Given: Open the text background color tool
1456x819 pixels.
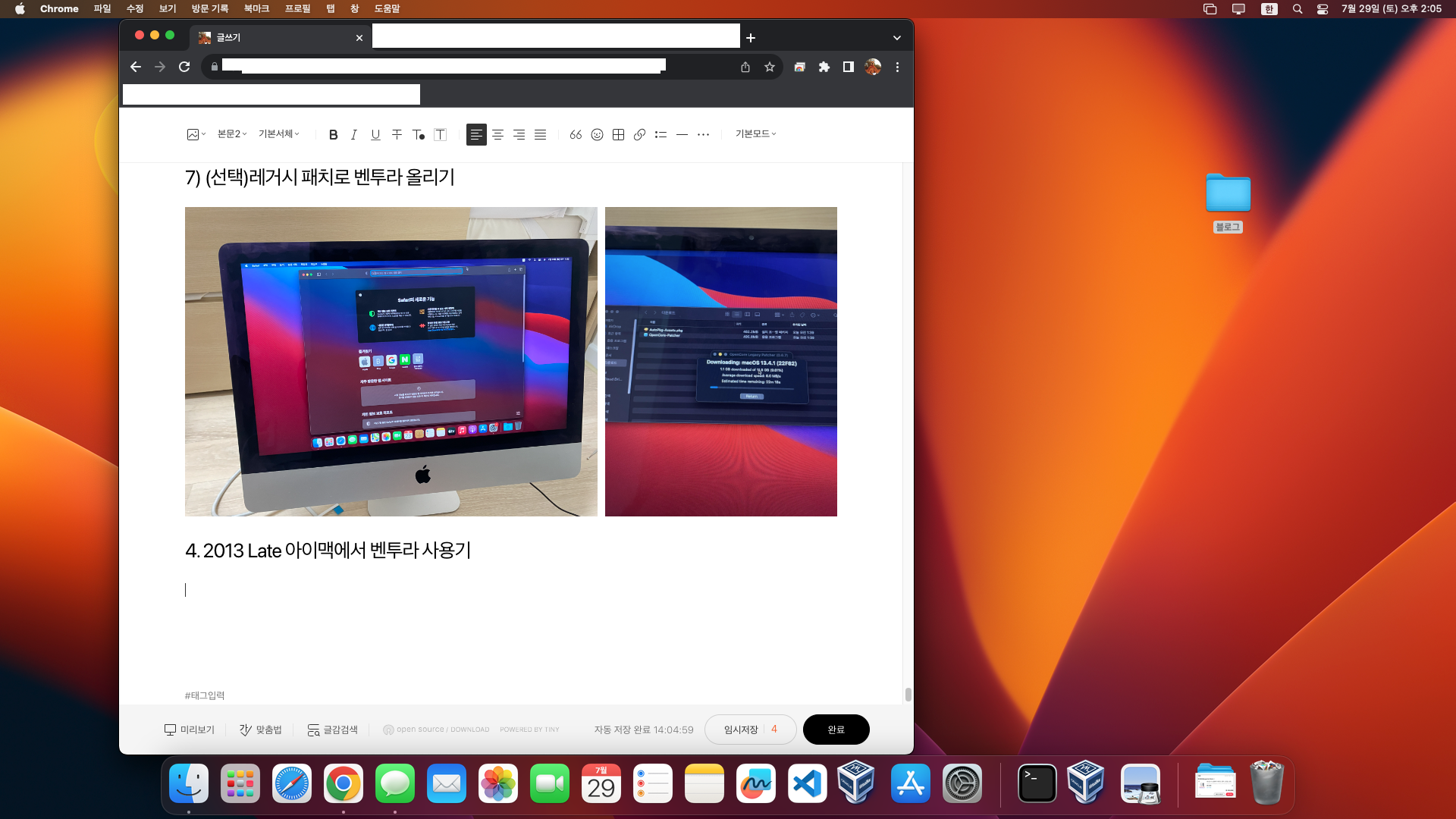Looking at the screenshot, I should click(440, 134).
